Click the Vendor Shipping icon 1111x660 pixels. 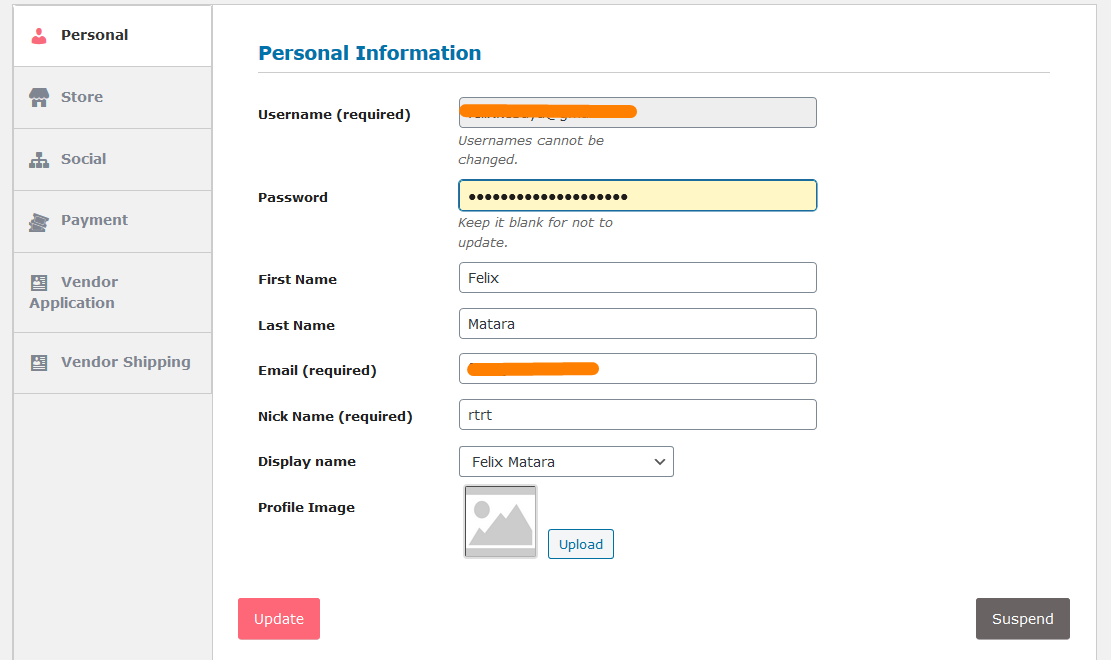(x=39, y=363)
